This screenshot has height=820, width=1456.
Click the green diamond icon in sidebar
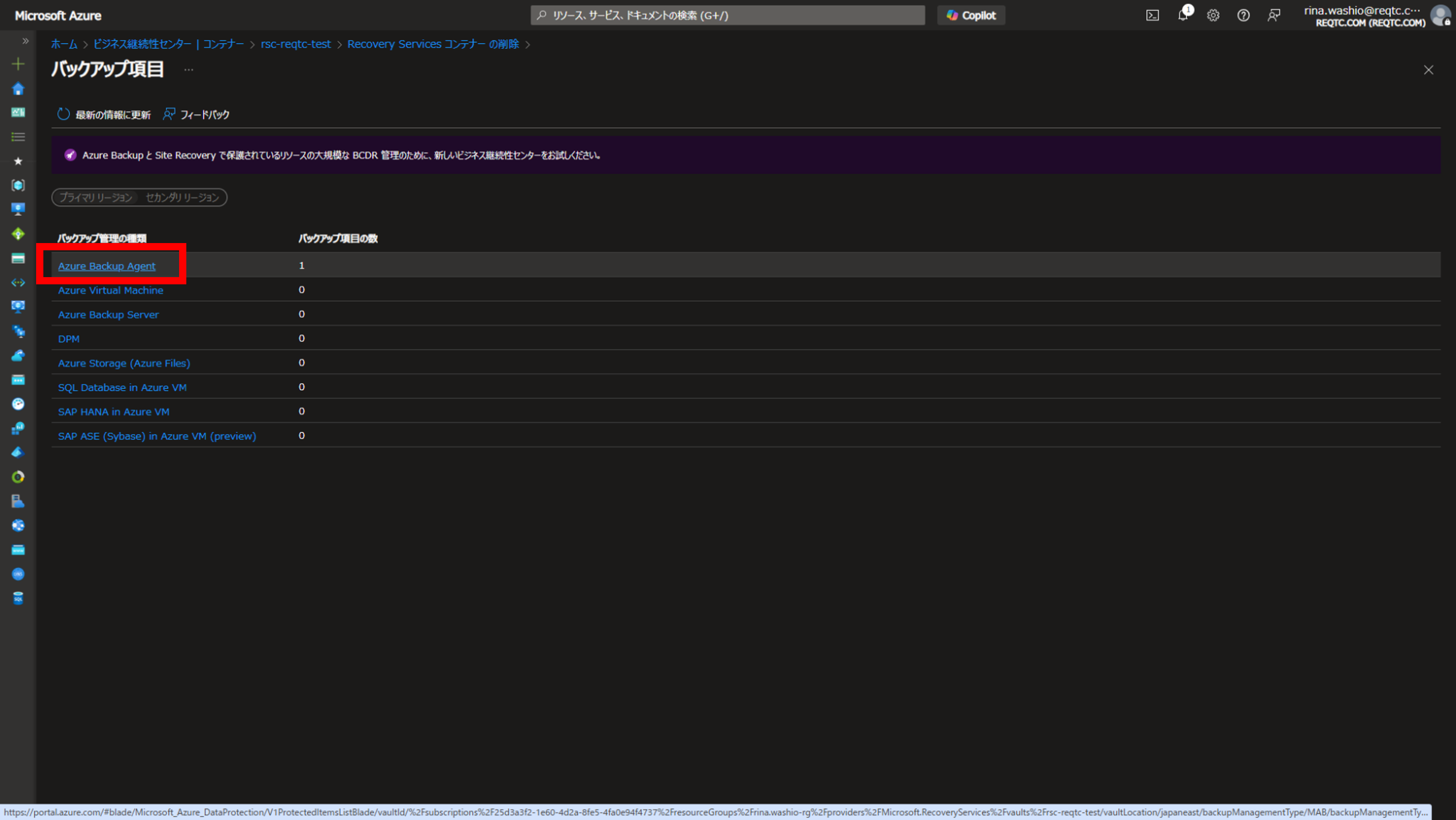(x=18, y=234)
